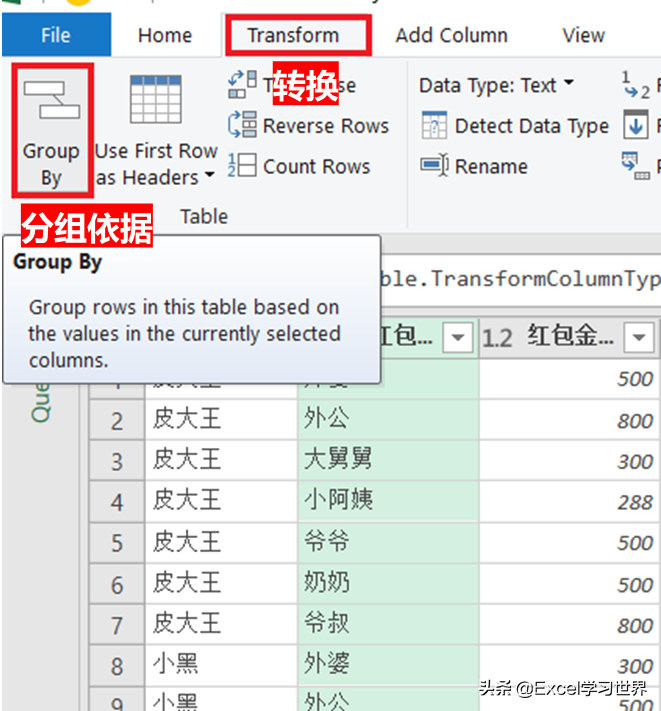Viewport: 661px width, 711px height.
Task: Click the Detect Data Type label
Action: point(531,126)
